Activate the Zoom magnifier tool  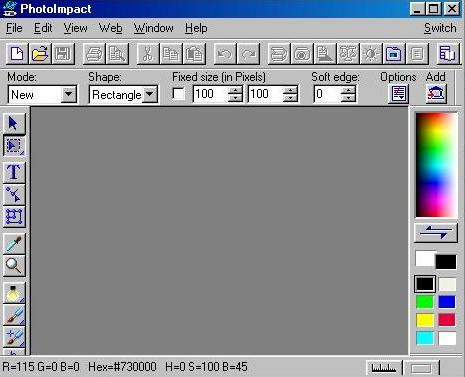point(14,266)
